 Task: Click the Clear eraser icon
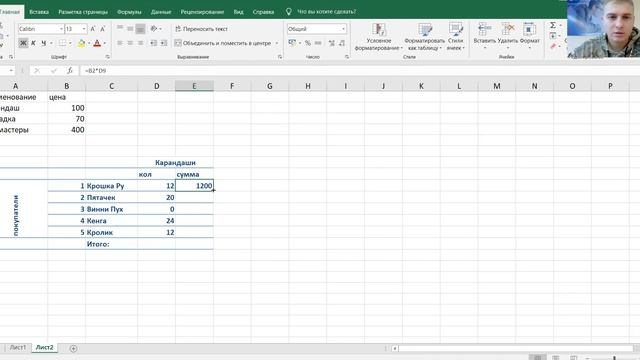(x=553, y=46)
